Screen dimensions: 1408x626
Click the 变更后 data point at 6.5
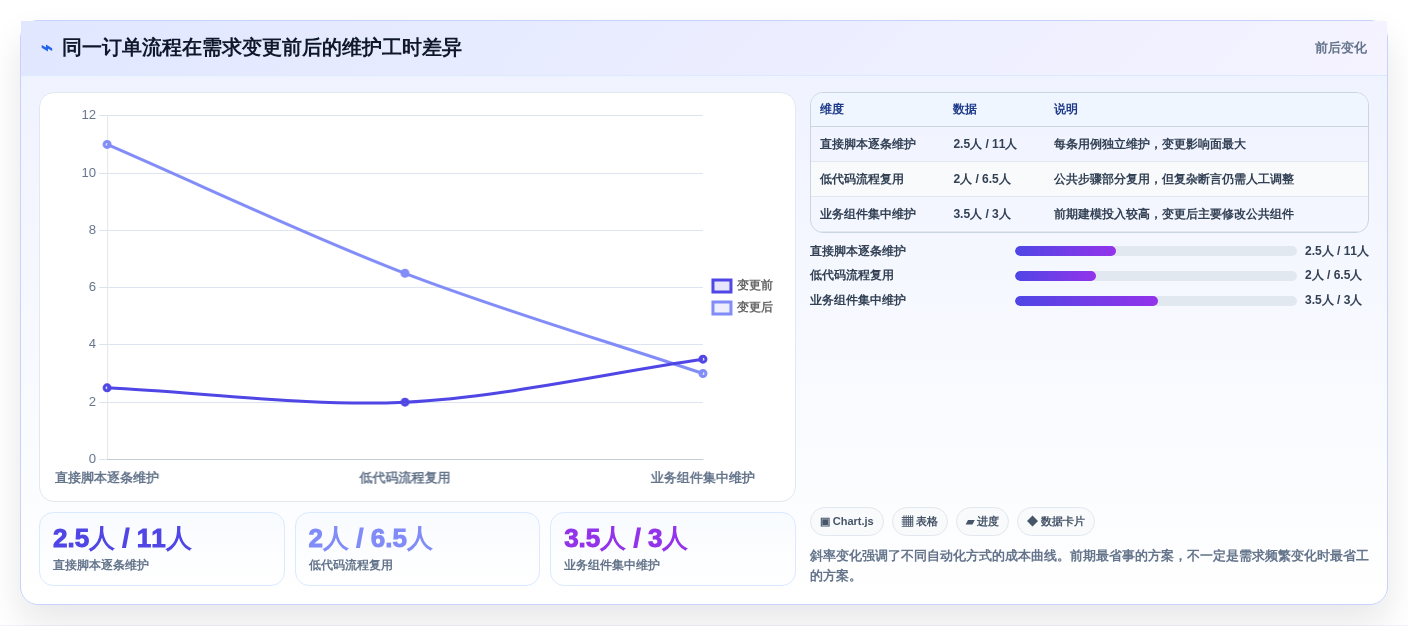click(x=405, y=273)
